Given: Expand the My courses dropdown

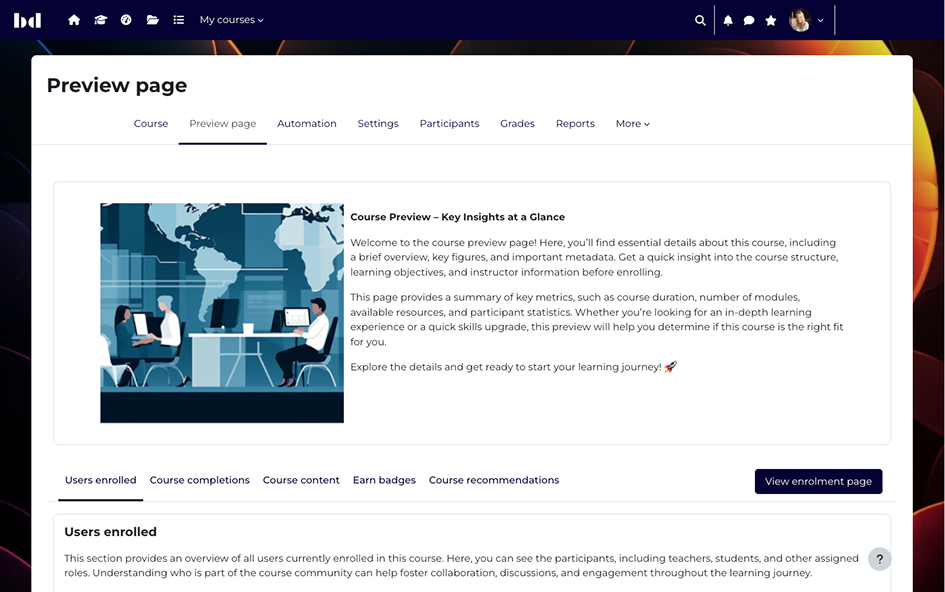Looking at the screenshot, I should 231,20.
